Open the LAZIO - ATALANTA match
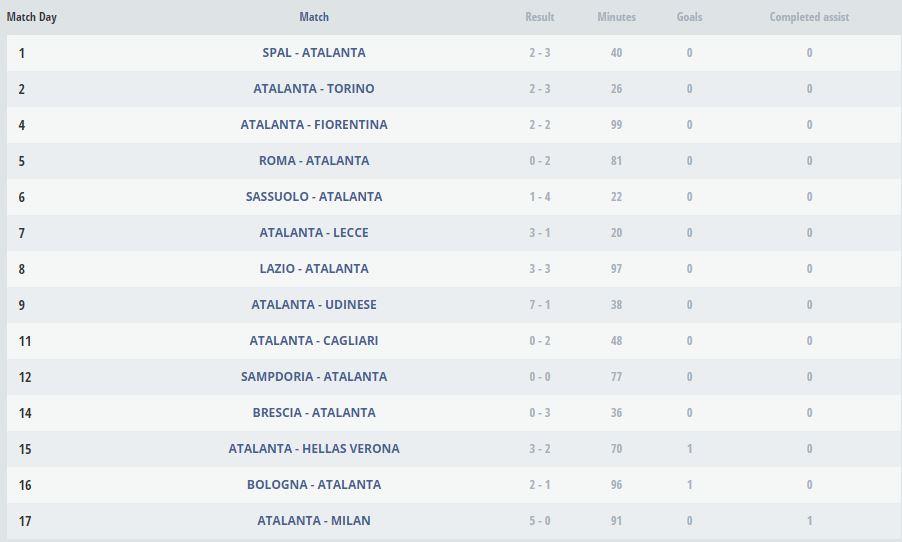902x542 pixels. click(314, 269)
